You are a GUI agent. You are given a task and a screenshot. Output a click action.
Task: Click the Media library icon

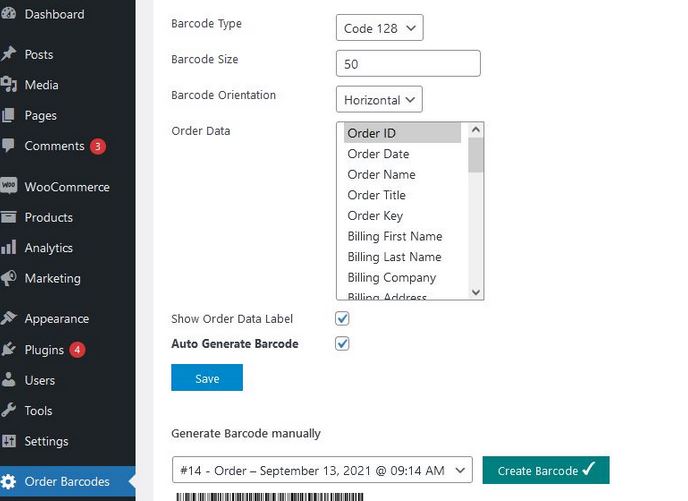pos(8,84)
